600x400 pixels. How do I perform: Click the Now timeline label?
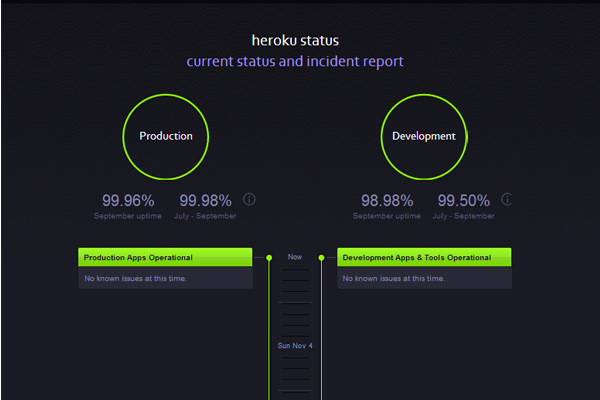(295, 257)
